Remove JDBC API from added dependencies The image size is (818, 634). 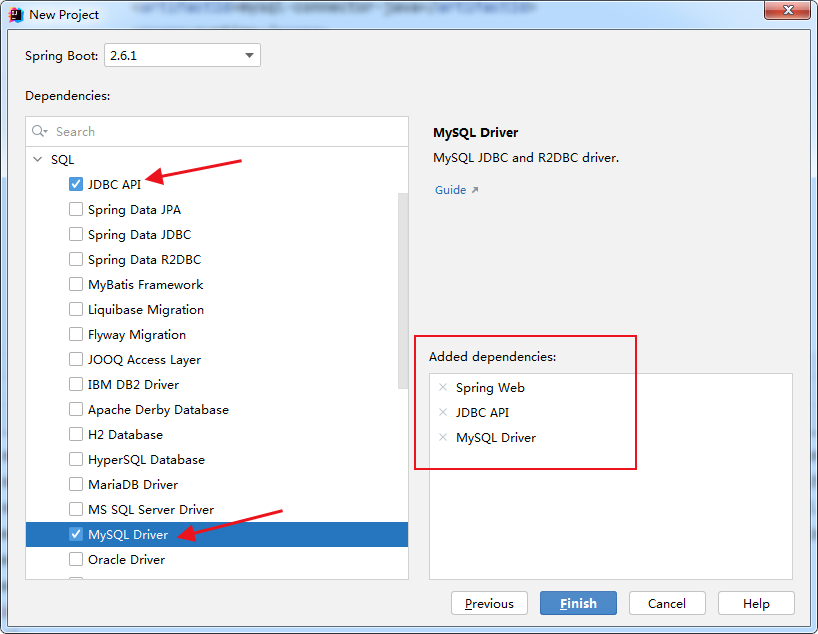click(443, 412)
